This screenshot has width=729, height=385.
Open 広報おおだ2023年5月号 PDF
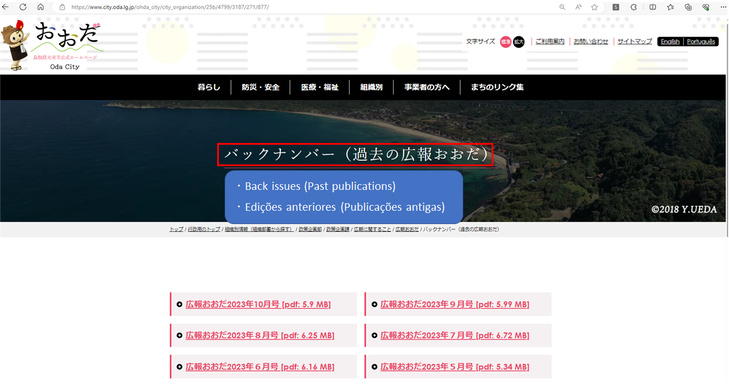coord(455,366)
